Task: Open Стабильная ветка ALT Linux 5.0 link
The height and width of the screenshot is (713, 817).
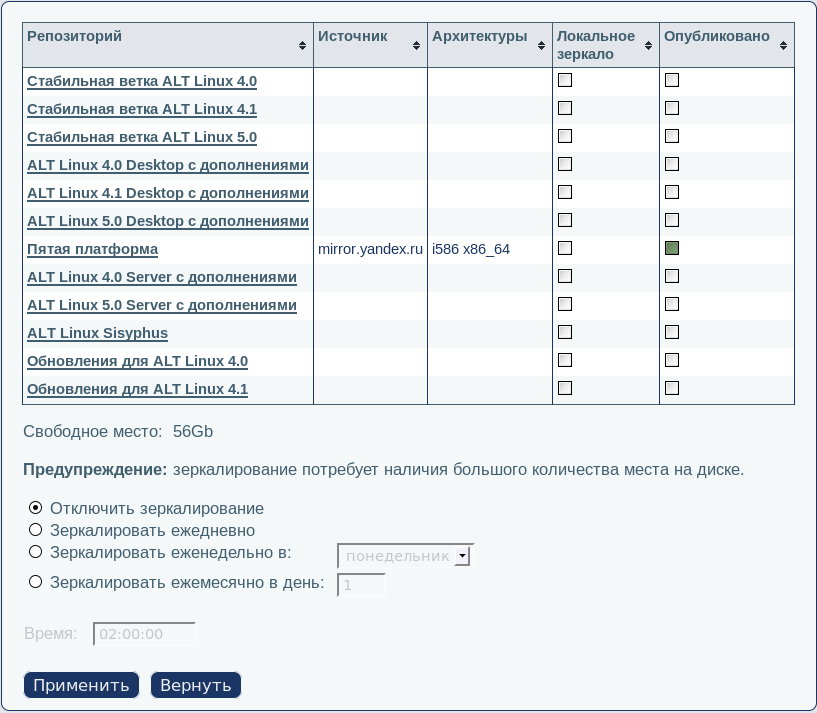Action: coord(142,137)
